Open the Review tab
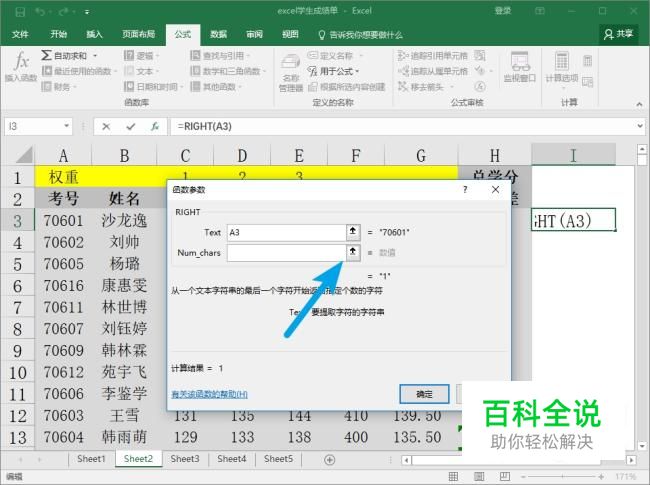Viewport: 650px width, 485px height. [255, 34]
